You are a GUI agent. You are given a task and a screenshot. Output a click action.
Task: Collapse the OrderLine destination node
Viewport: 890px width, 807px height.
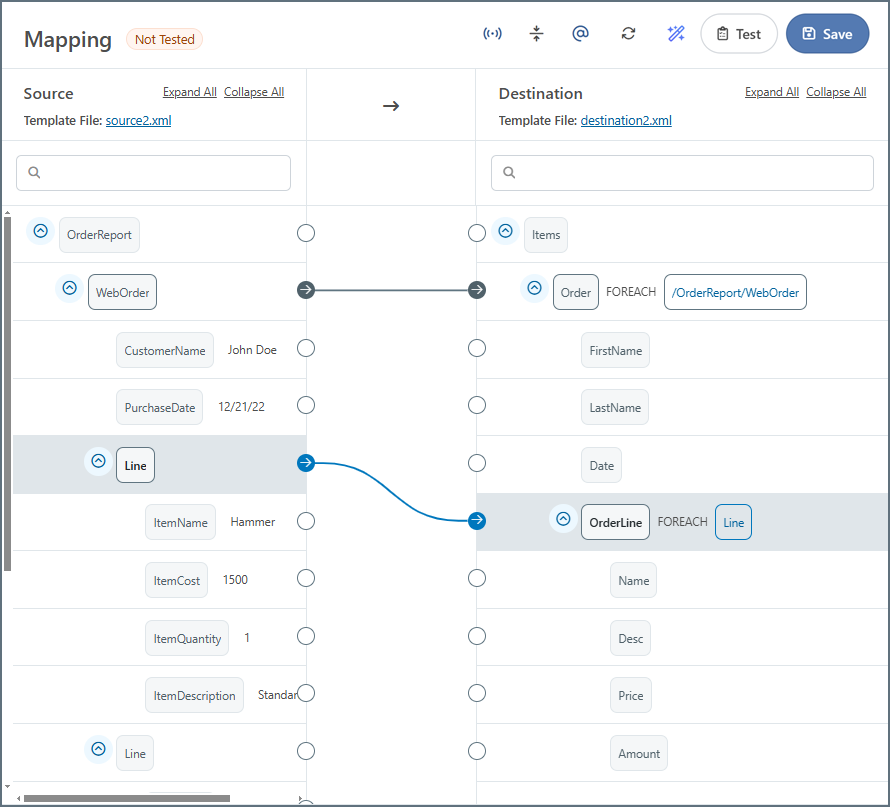point(563,519)
